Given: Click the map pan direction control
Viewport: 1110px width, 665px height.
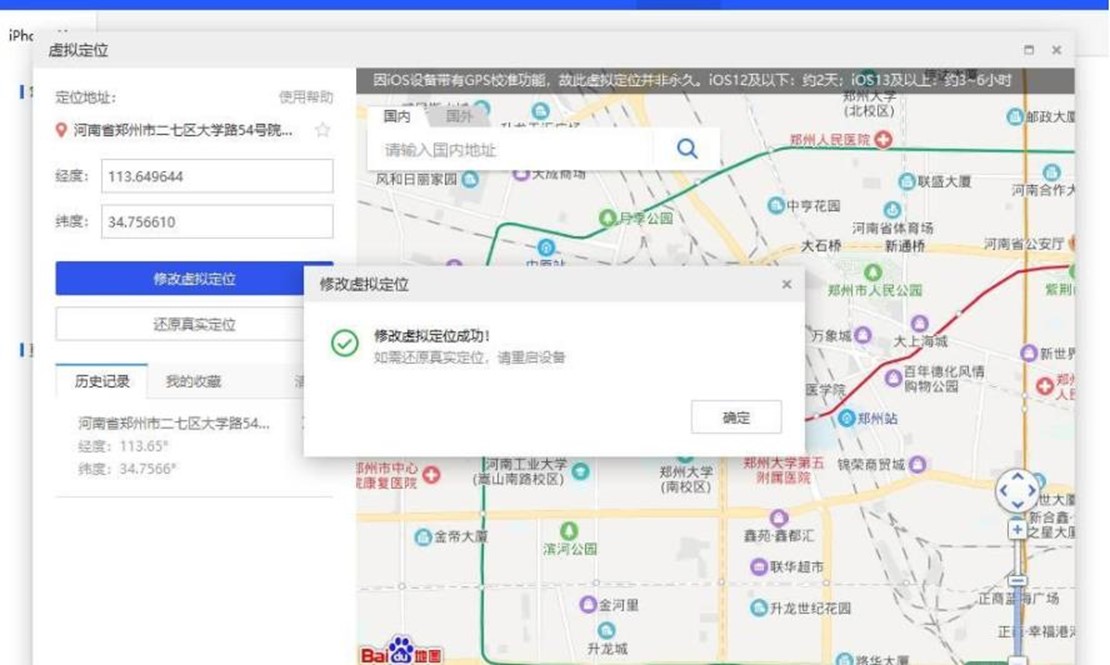Looking at the screenshot, I should 1017,490.
